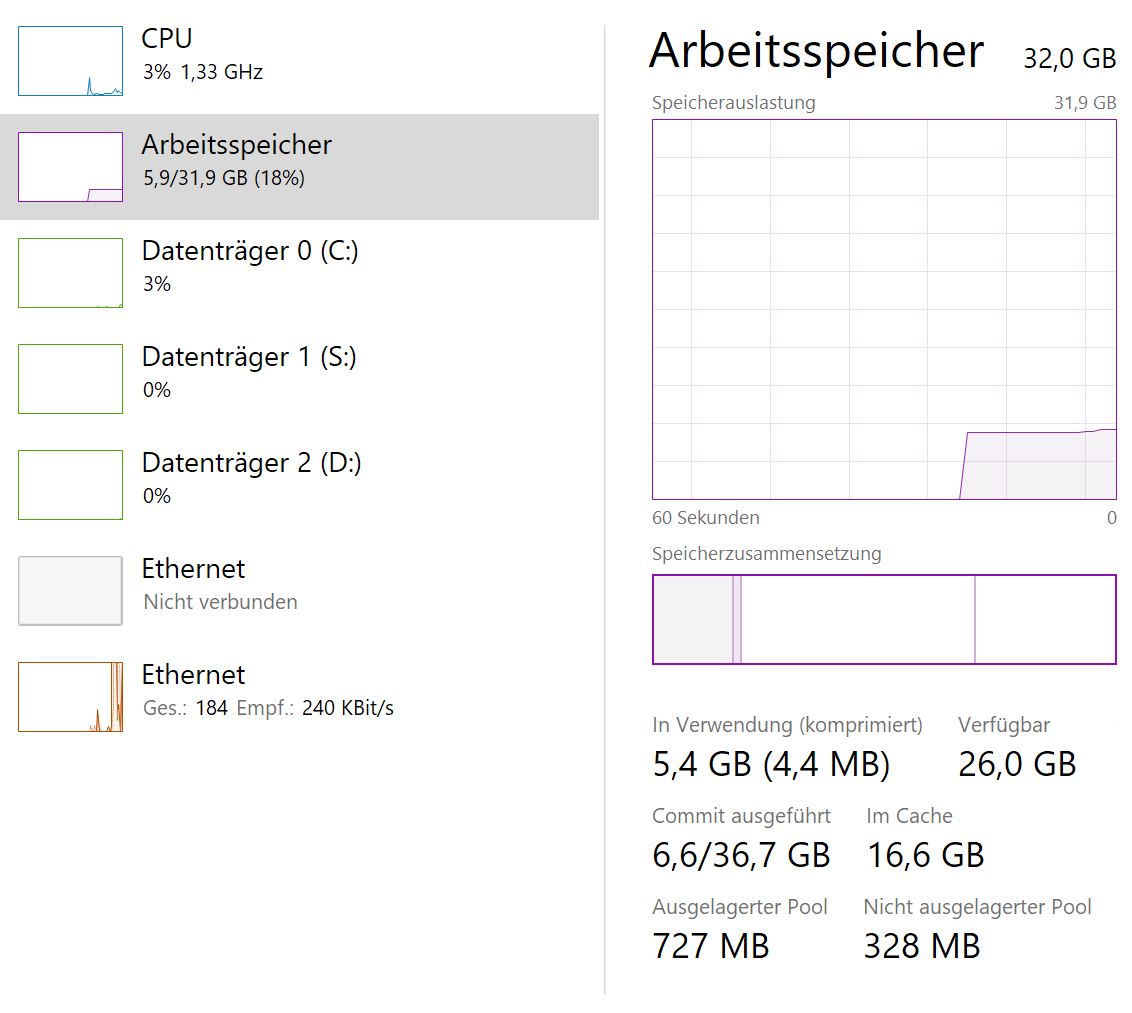
Task: Show Datenträger 1 (S:) performance
Action: pos(249,357)
